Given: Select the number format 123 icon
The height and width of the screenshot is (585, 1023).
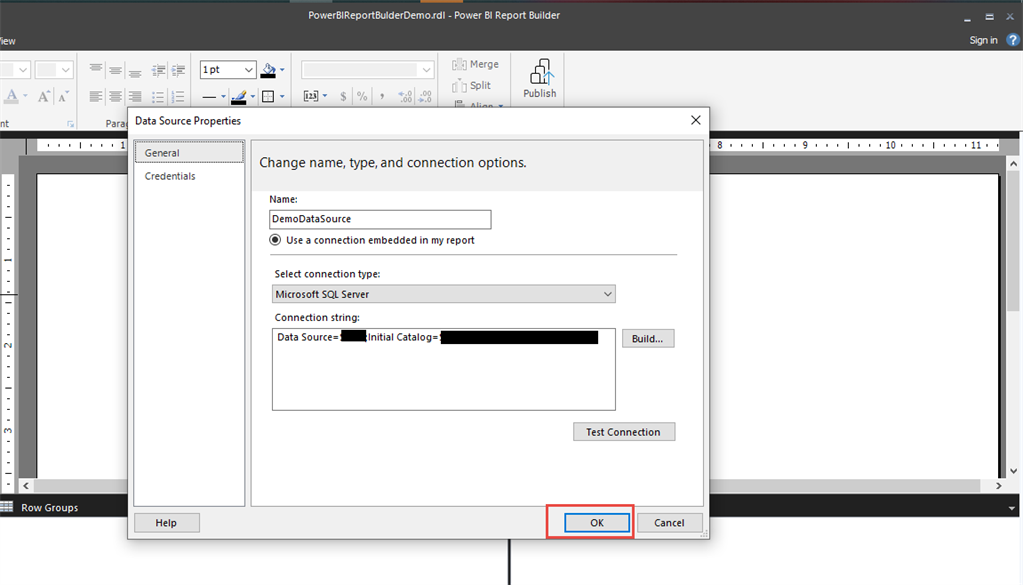Looking at the screenshot, I should [x=311, y=96].
